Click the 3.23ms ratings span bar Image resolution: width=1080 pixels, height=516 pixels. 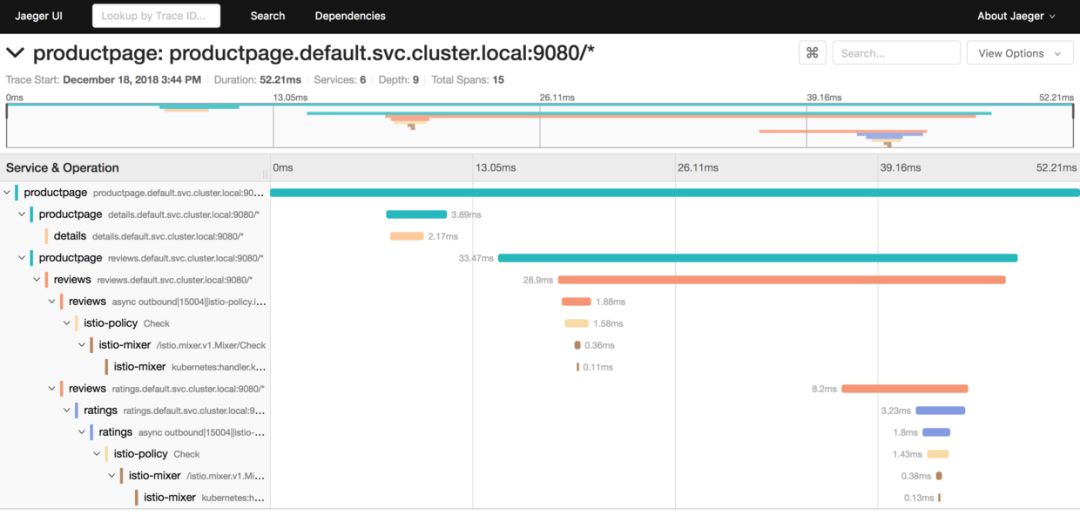(x=940, y=411)
